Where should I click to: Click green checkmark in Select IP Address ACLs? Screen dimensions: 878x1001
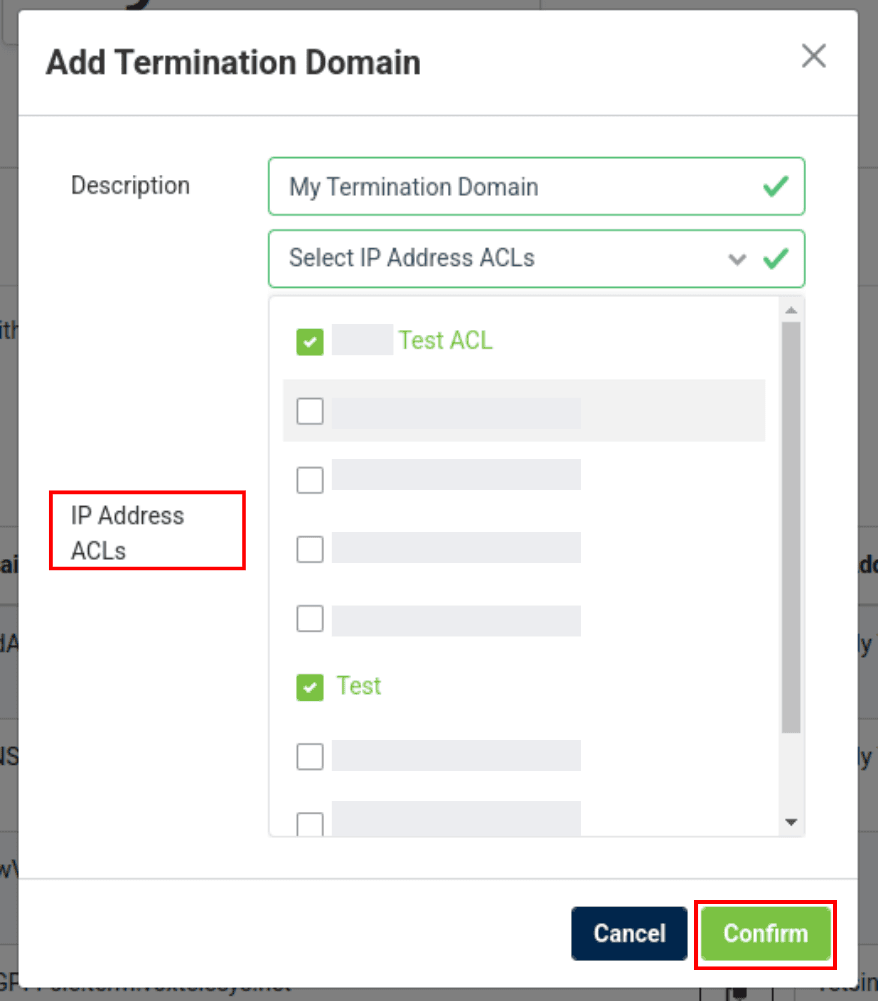[775, 259]
